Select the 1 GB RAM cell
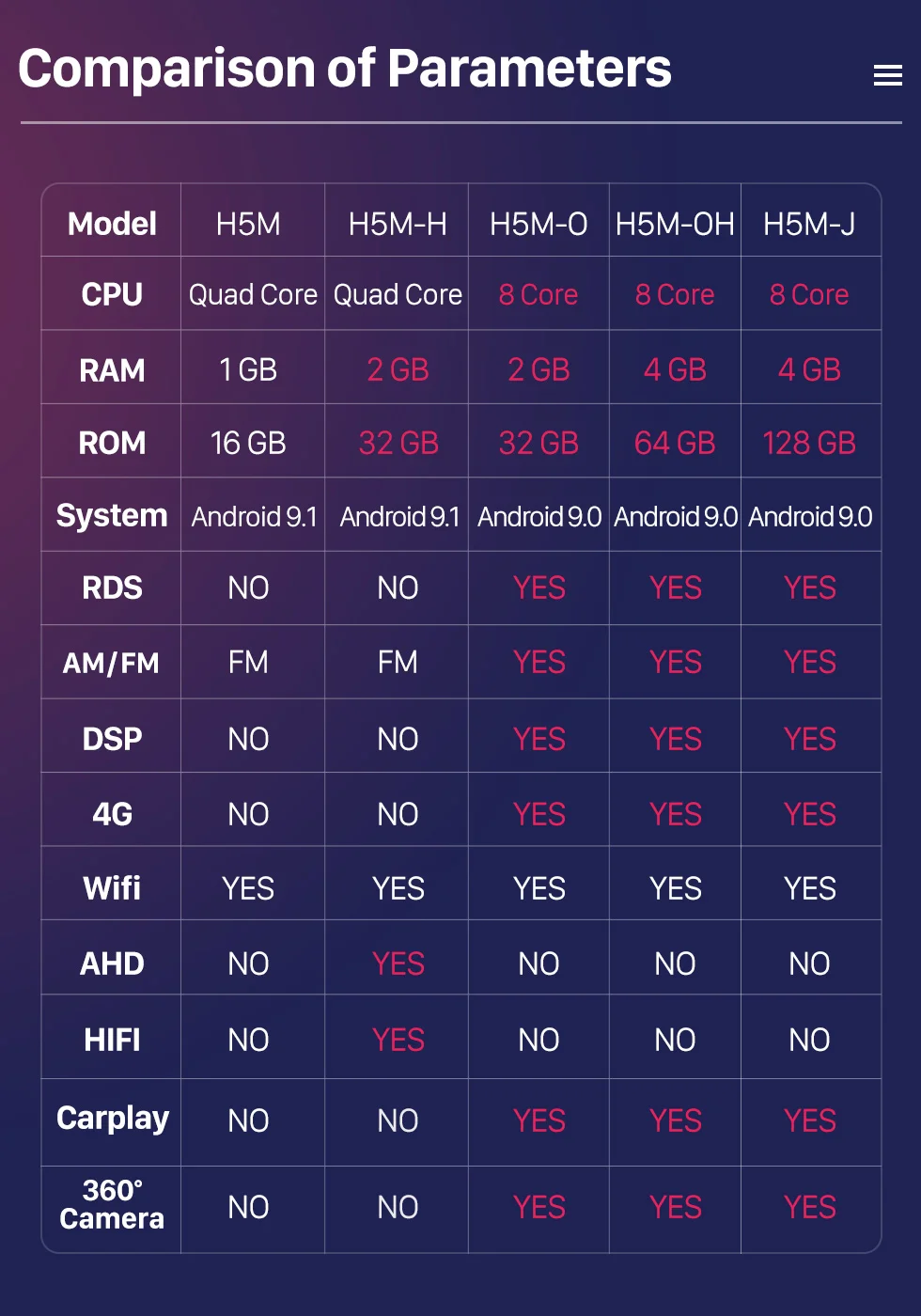This screenshot has width=921, height=1316. point(248,370)
